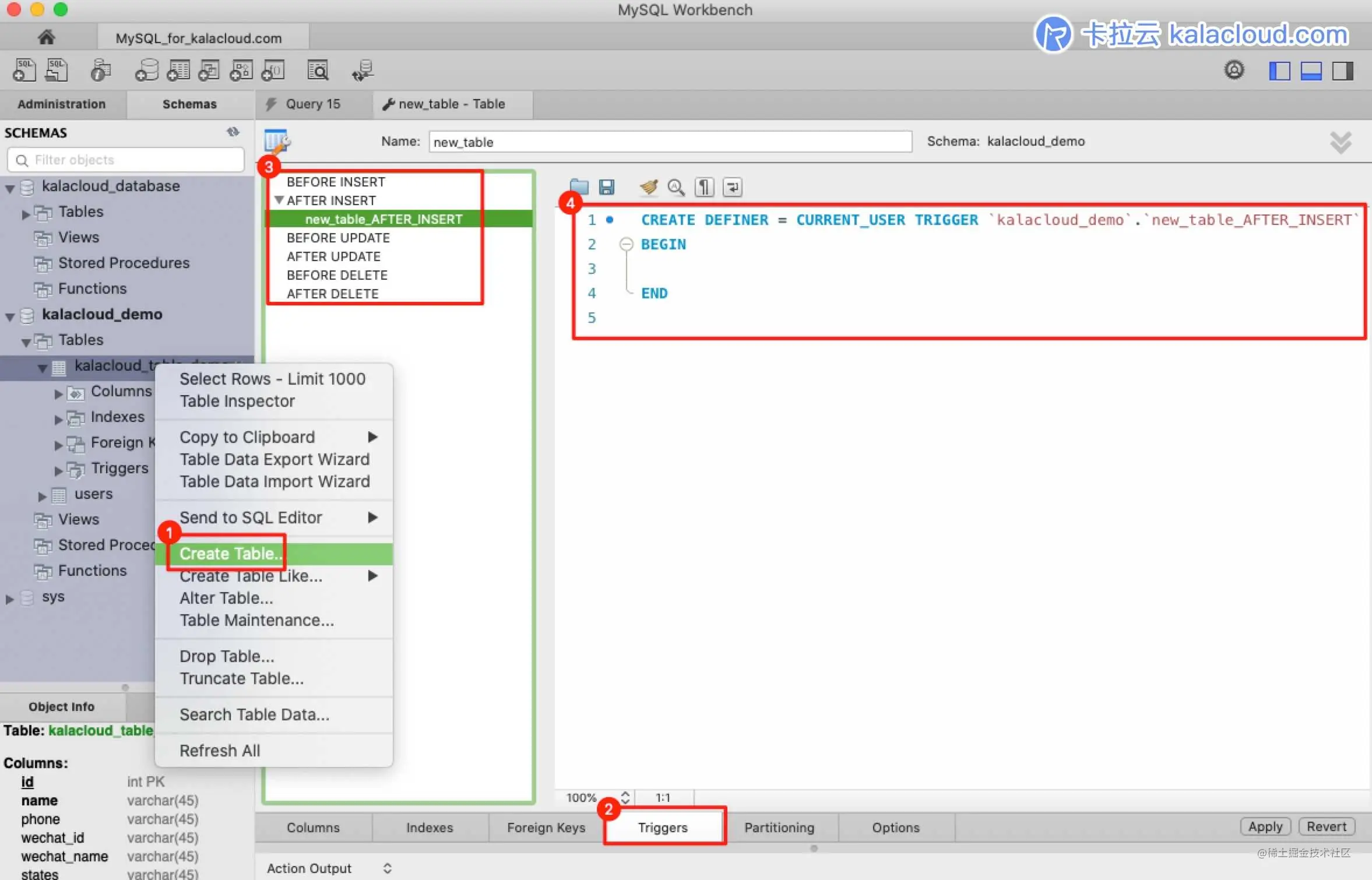1372x880 pixels.
Task: Open the Options tab
Action: click(x=896, y=826)
